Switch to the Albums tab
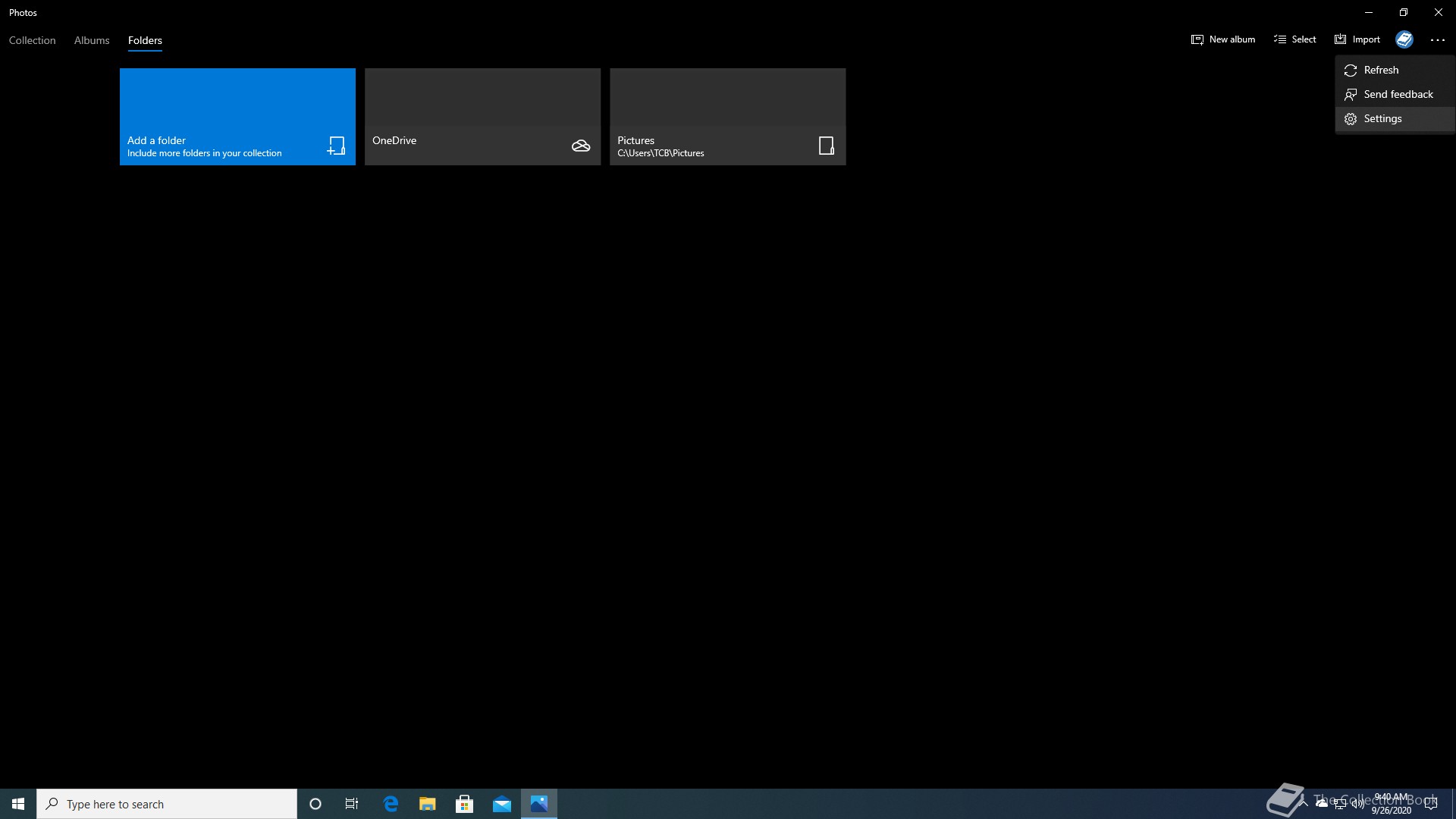This screenshot has width=1456, height=819. coord(92,40)
